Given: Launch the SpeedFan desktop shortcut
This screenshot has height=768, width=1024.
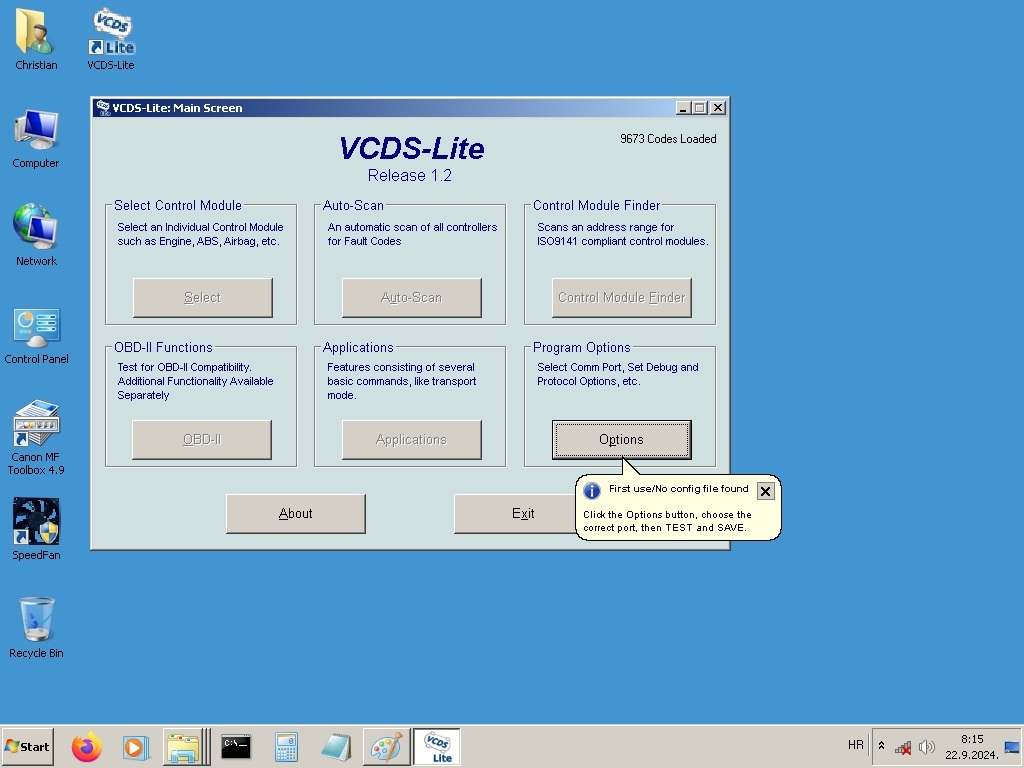Looking at the screenshot, I should (36, 529).
